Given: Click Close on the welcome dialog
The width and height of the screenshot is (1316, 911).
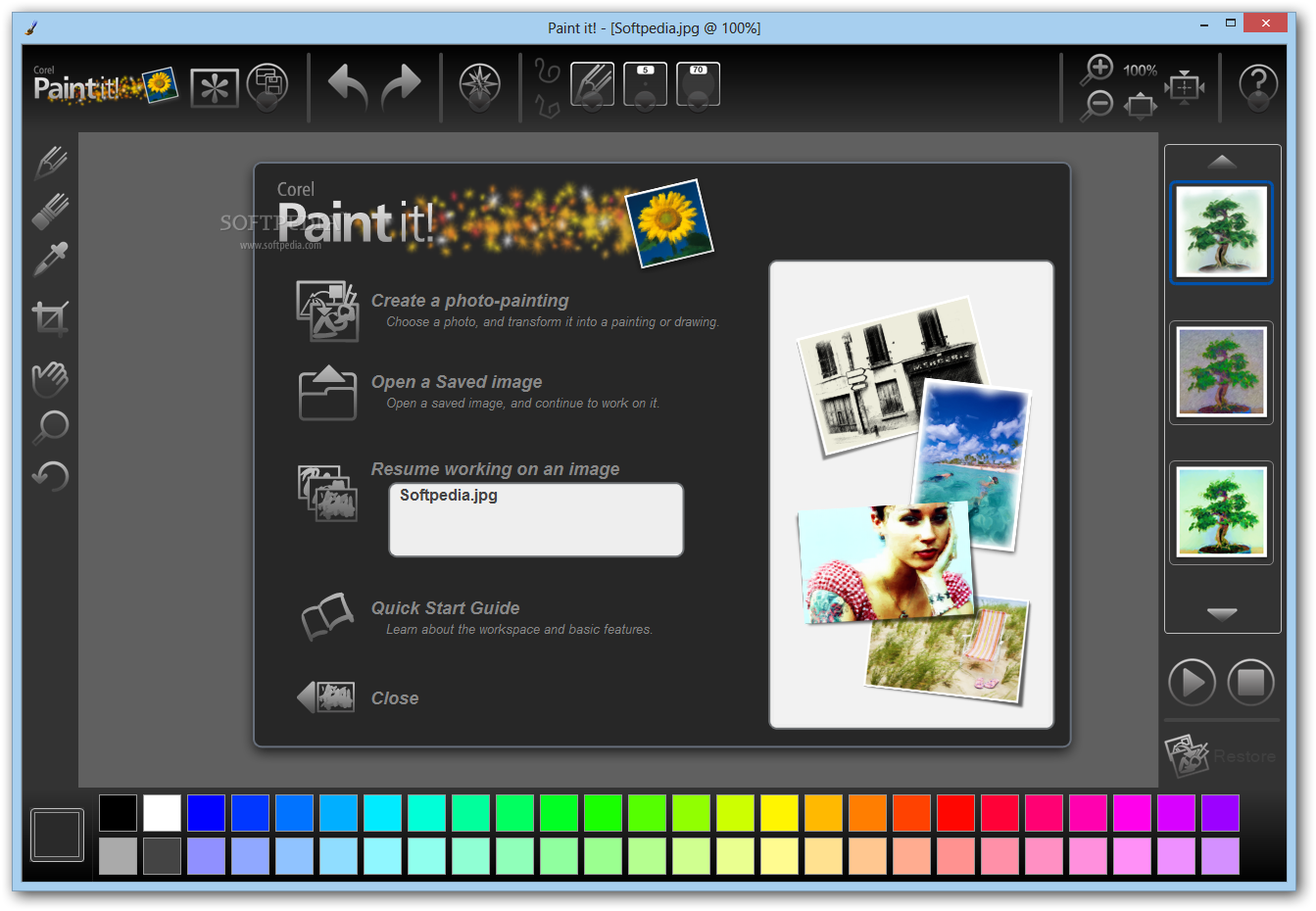Looking at the screenshot, I should point(395,698).
